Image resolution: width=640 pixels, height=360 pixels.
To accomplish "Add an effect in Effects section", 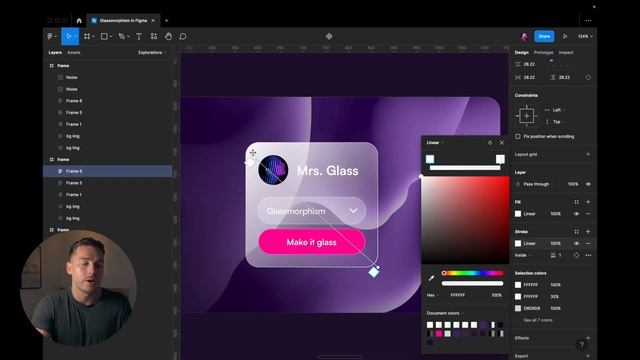I will [x=588, y=338].
